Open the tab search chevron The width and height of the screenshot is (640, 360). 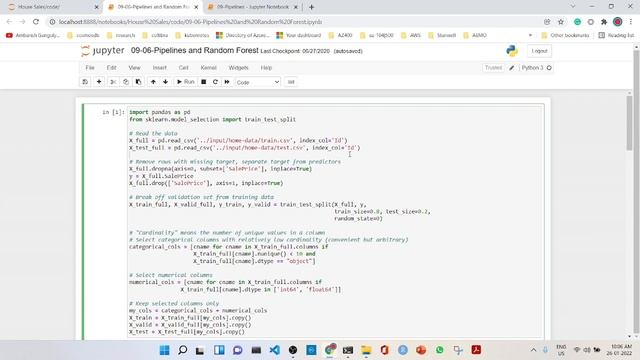click(573, 7)
